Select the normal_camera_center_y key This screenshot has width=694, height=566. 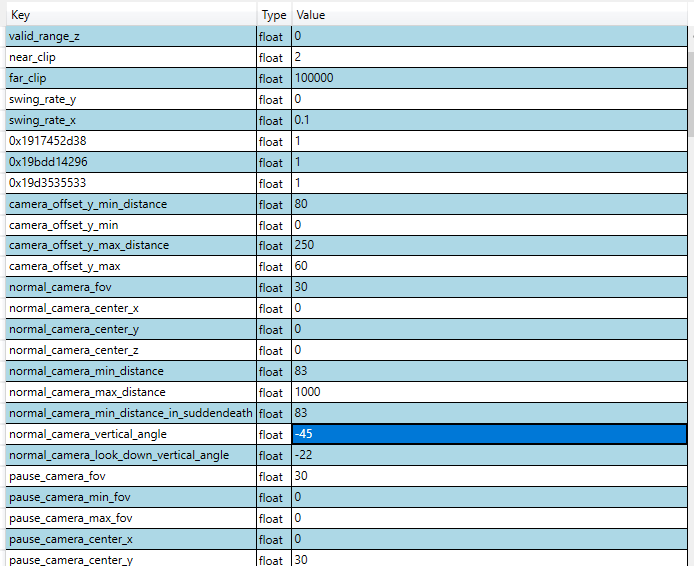point(131,330)
